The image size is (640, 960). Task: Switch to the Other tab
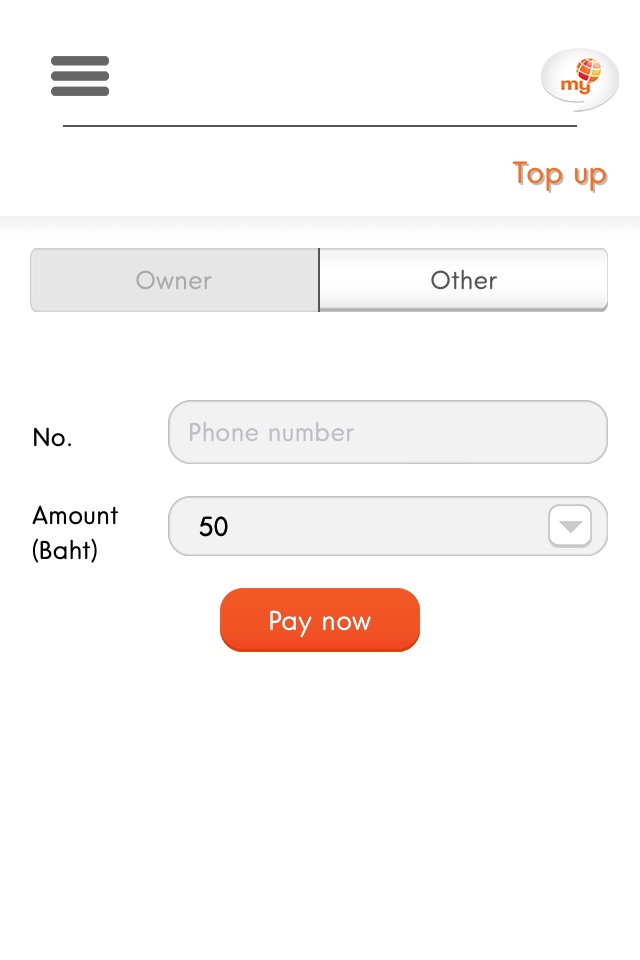point(463,280)
